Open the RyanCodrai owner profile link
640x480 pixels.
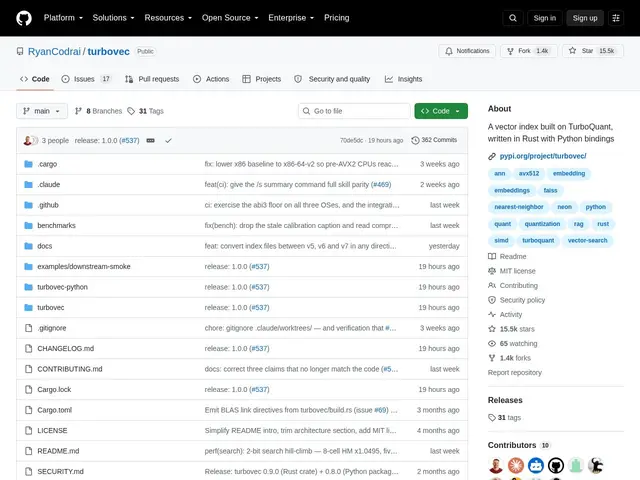[x=54, y=51]
